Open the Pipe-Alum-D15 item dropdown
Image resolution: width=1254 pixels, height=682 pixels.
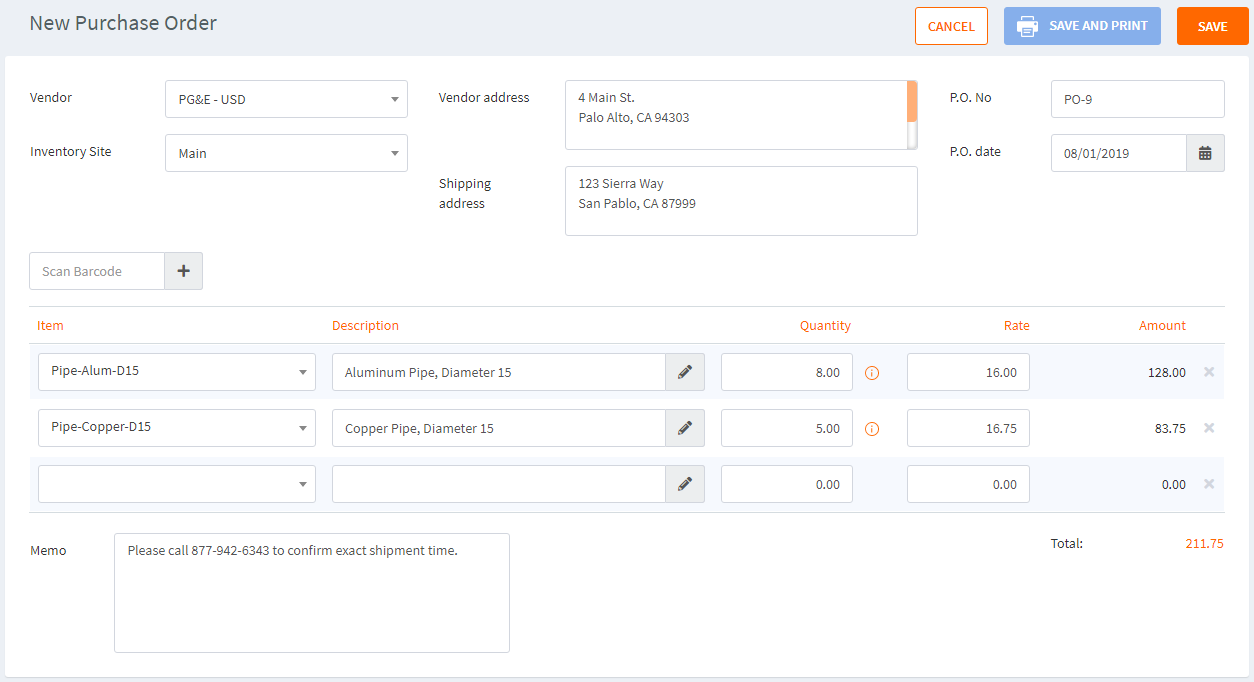tap(177, 372)
